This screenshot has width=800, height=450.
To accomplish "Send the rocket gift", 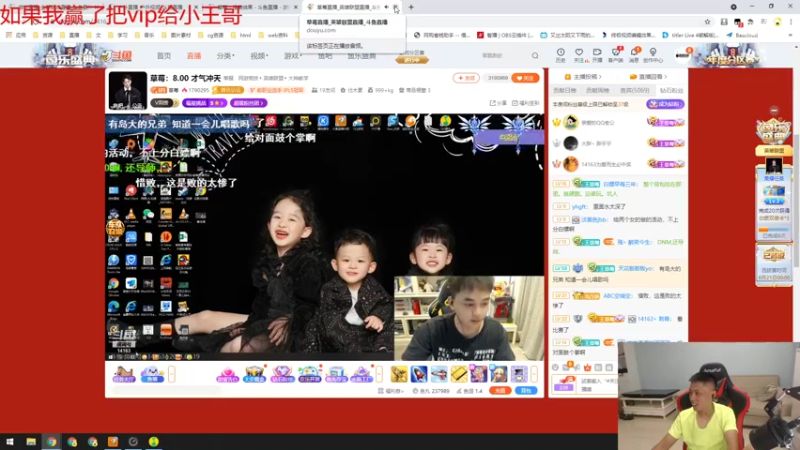I will pyautogui.click(x=419, y=374).
